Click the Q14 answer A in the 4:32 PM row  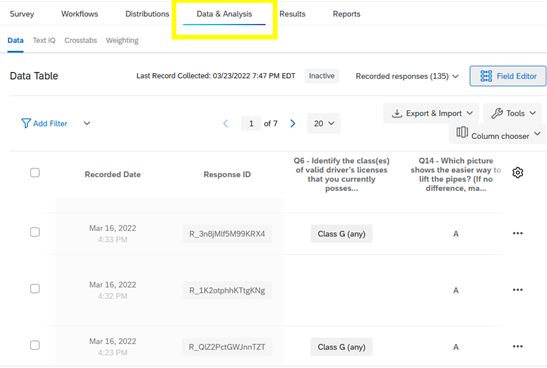456,290
